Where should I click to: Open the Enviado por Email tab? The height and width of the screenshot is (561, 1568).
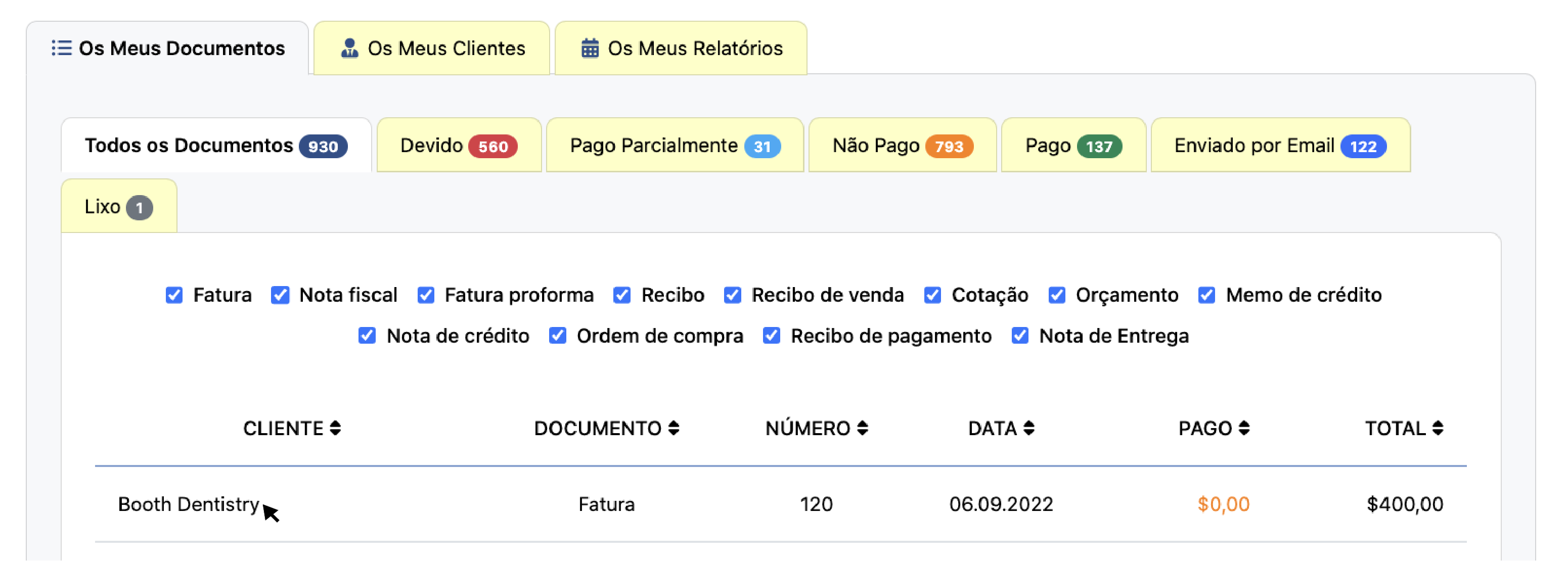[1281, 146]
